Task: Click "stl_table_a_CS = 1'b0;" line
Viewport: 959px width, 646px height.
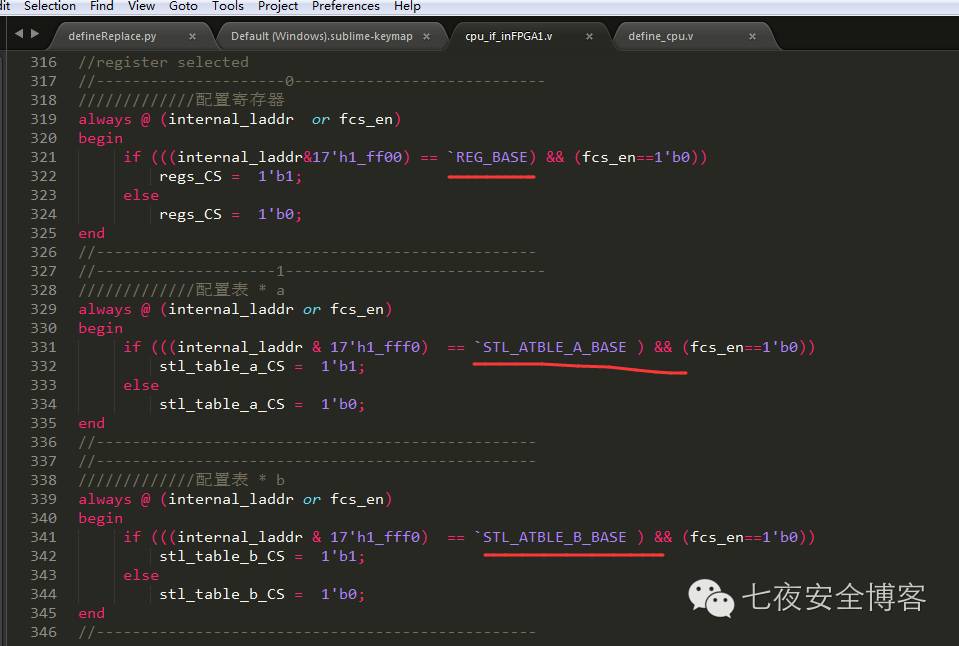Action: [x=262, y=404]
